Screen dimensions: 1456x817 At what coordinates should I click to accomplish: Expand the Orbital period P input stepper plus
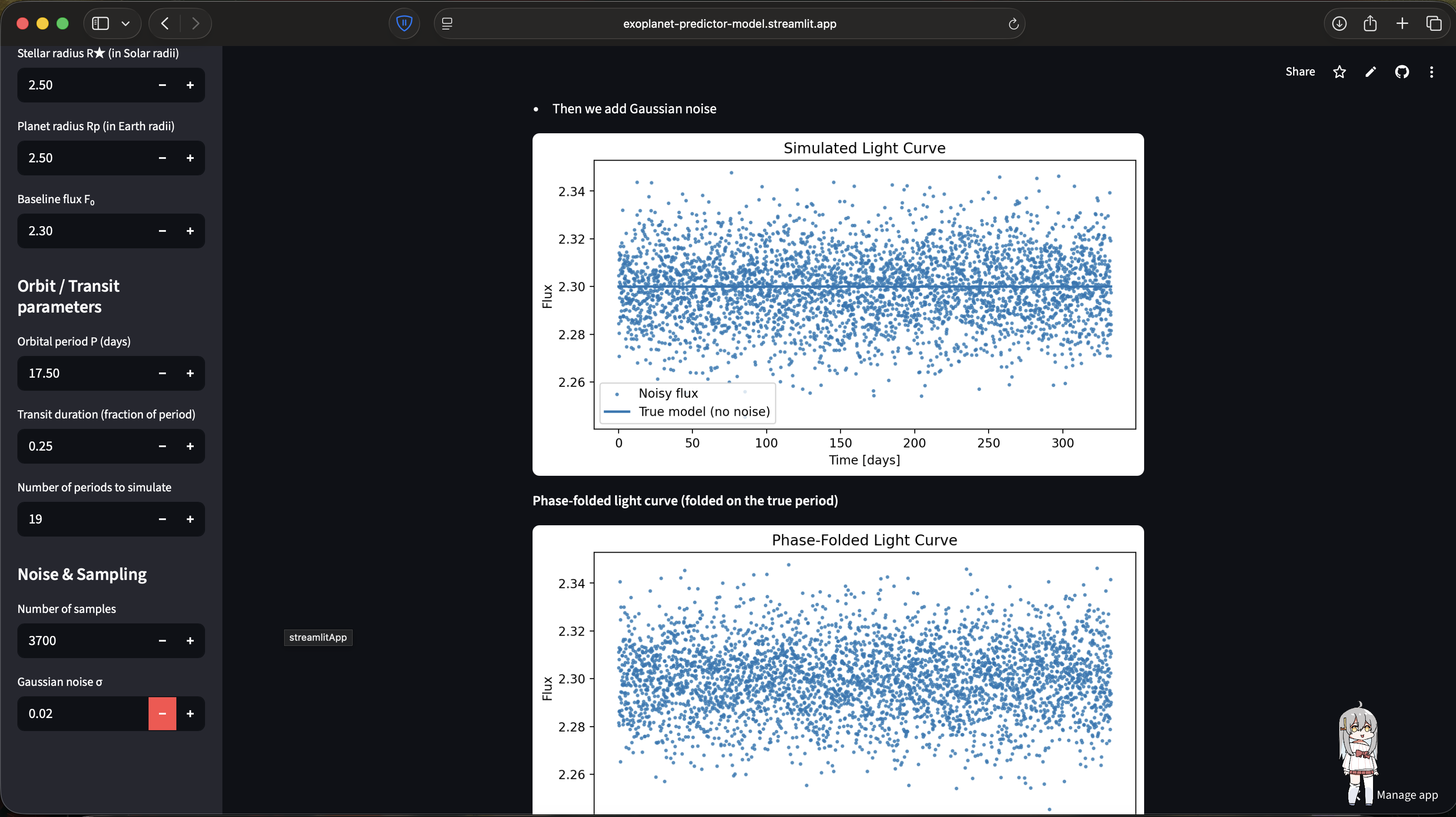pos(190,373)
